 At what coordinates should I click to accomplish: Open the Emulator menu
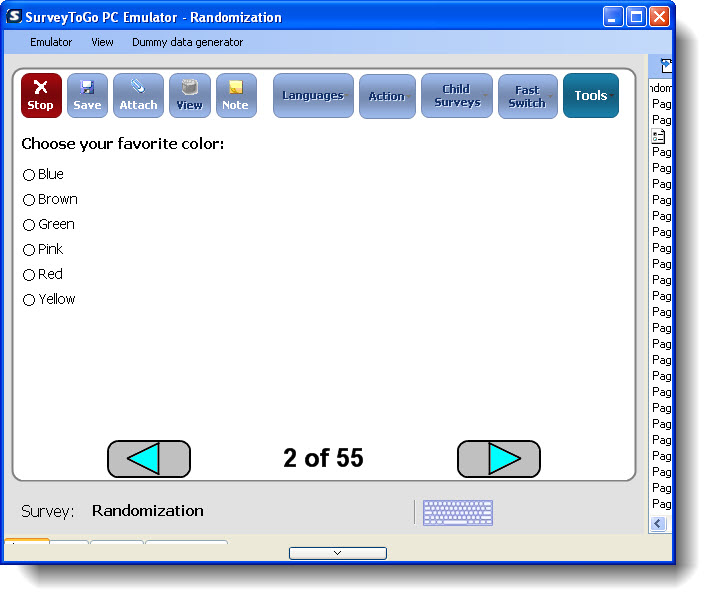(x=51, y=42)
